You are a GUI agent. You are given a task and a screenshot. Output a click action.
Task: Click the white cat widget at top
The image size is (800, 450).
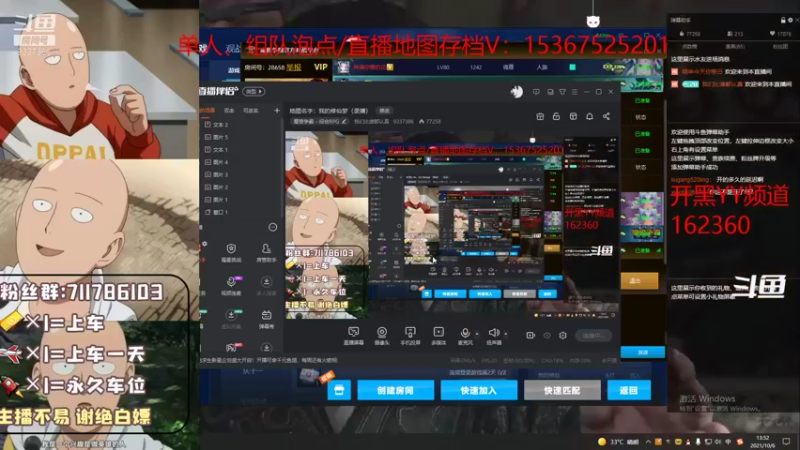[592, 21]
